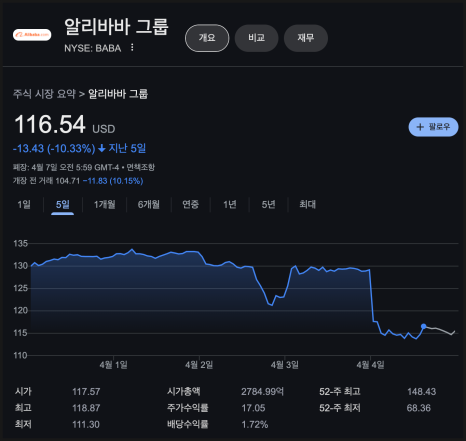This screenshot has width=466, height=441.
Task: Select the 1년 time range
Action: click(x=230, y=204)
